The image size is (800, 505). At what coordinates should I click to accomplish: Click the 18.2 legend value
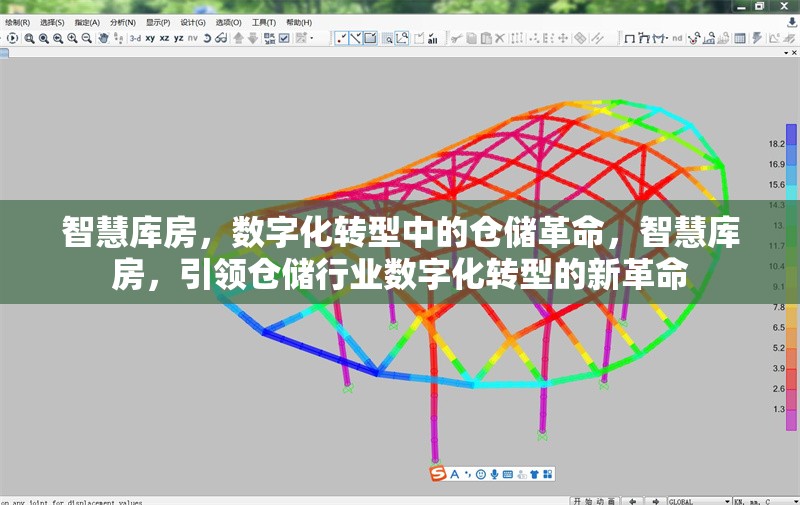coord(777,144)
